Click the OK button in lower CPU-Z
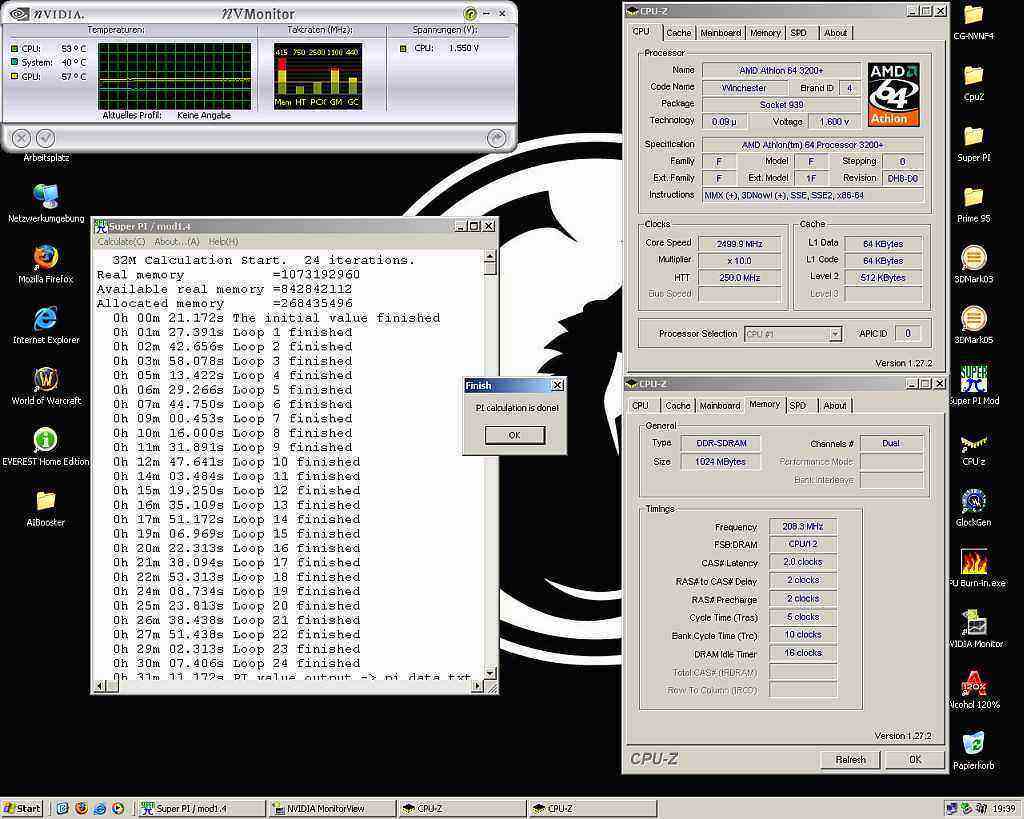The width and height of the screenshot is (1024, 819). (x=915, y=760)
